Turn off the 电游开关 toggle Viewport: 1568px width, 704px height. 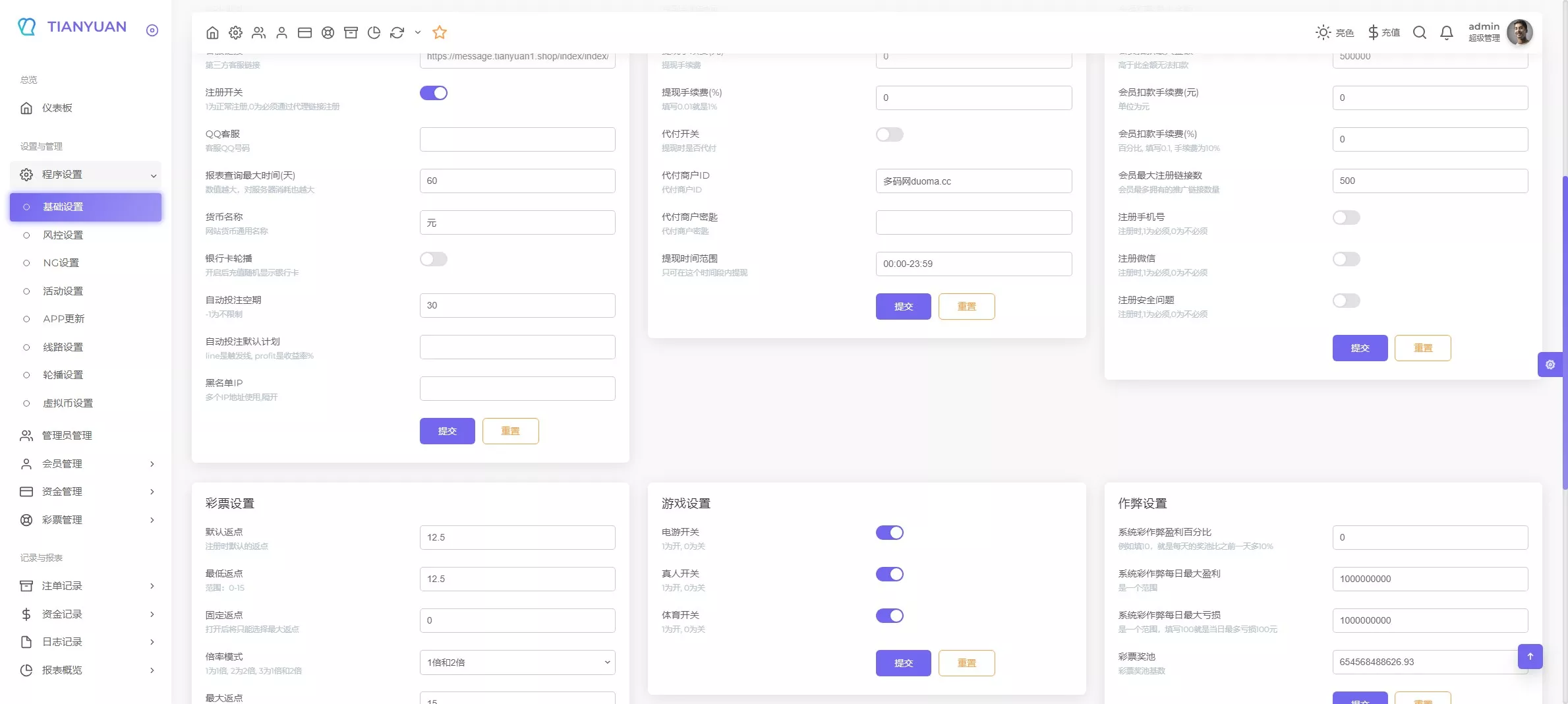pyautogui.click(x=890, y=533)
